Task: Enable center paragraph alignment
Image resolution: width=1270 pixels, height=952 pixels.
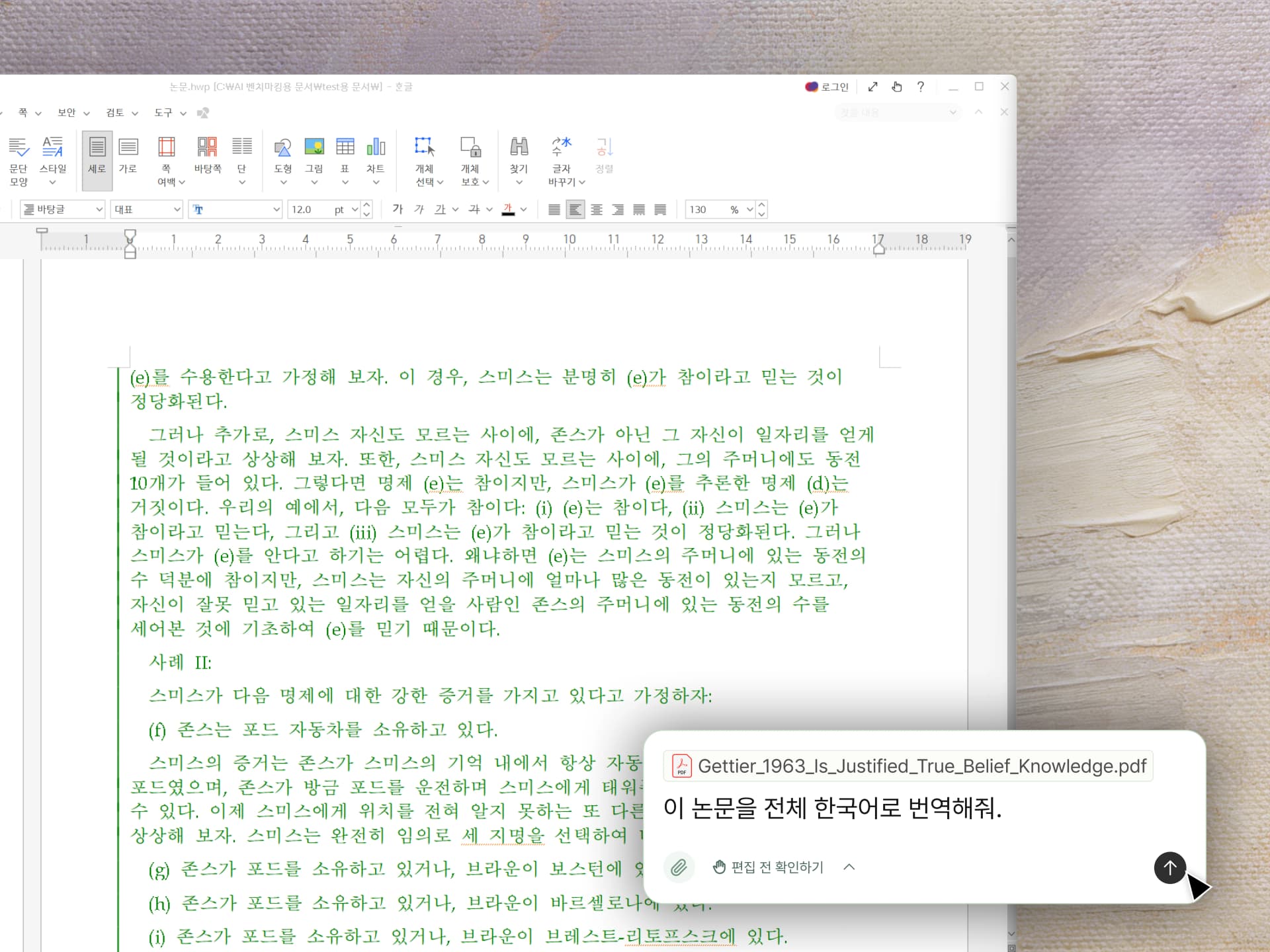Action: (x=597, y=210)
